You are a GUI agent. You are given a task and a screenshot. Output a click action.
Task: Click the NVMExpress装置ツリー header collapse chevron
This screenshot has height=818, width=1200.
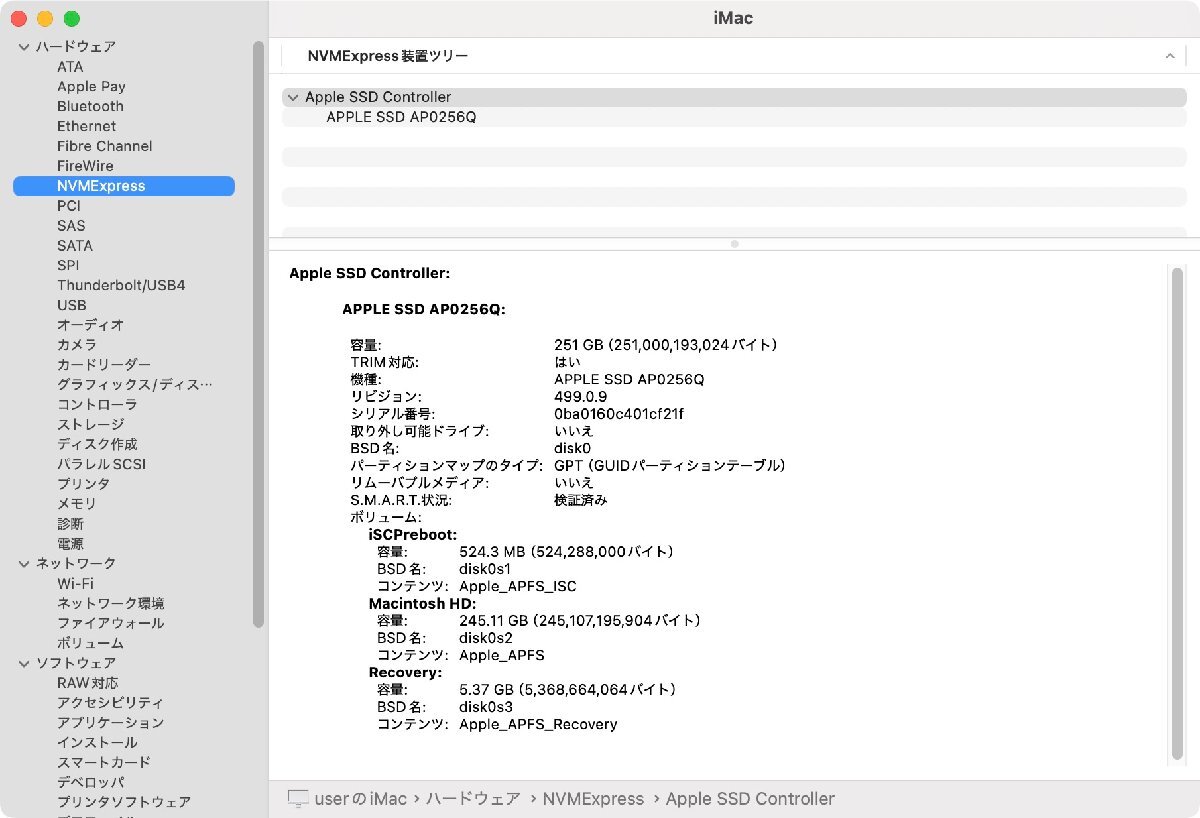[1169, 56]
